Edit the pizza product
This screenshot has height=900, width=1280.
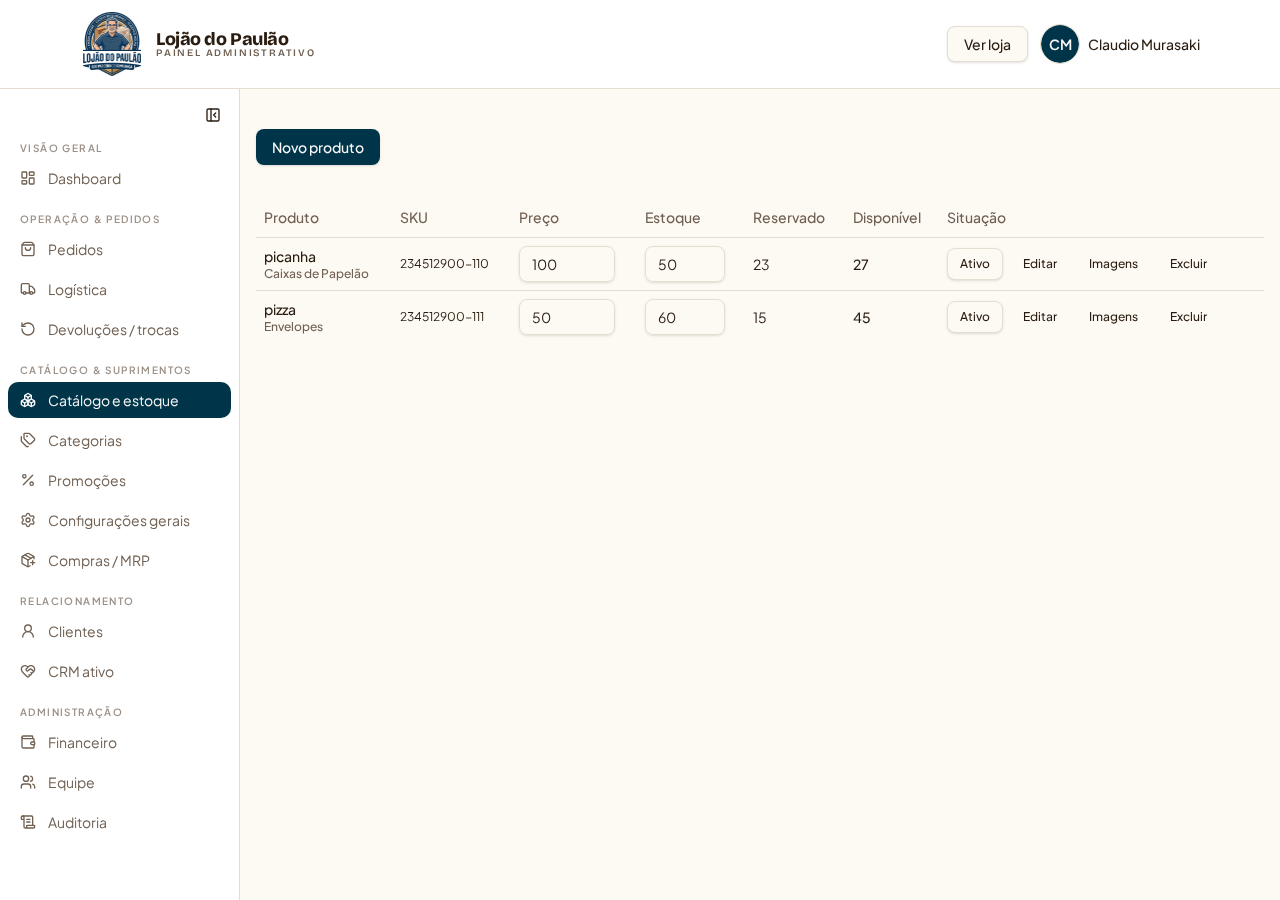point(1040,317)
